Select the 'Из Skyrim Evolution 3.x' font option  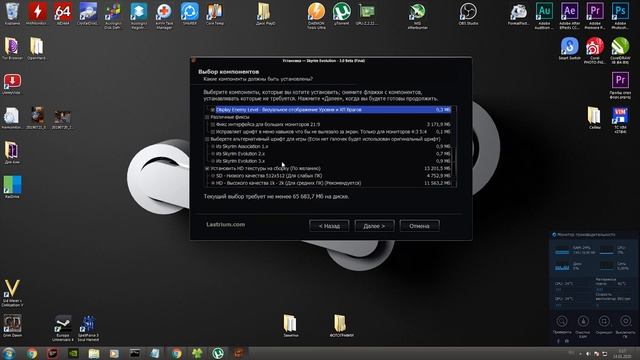point(213,161)
